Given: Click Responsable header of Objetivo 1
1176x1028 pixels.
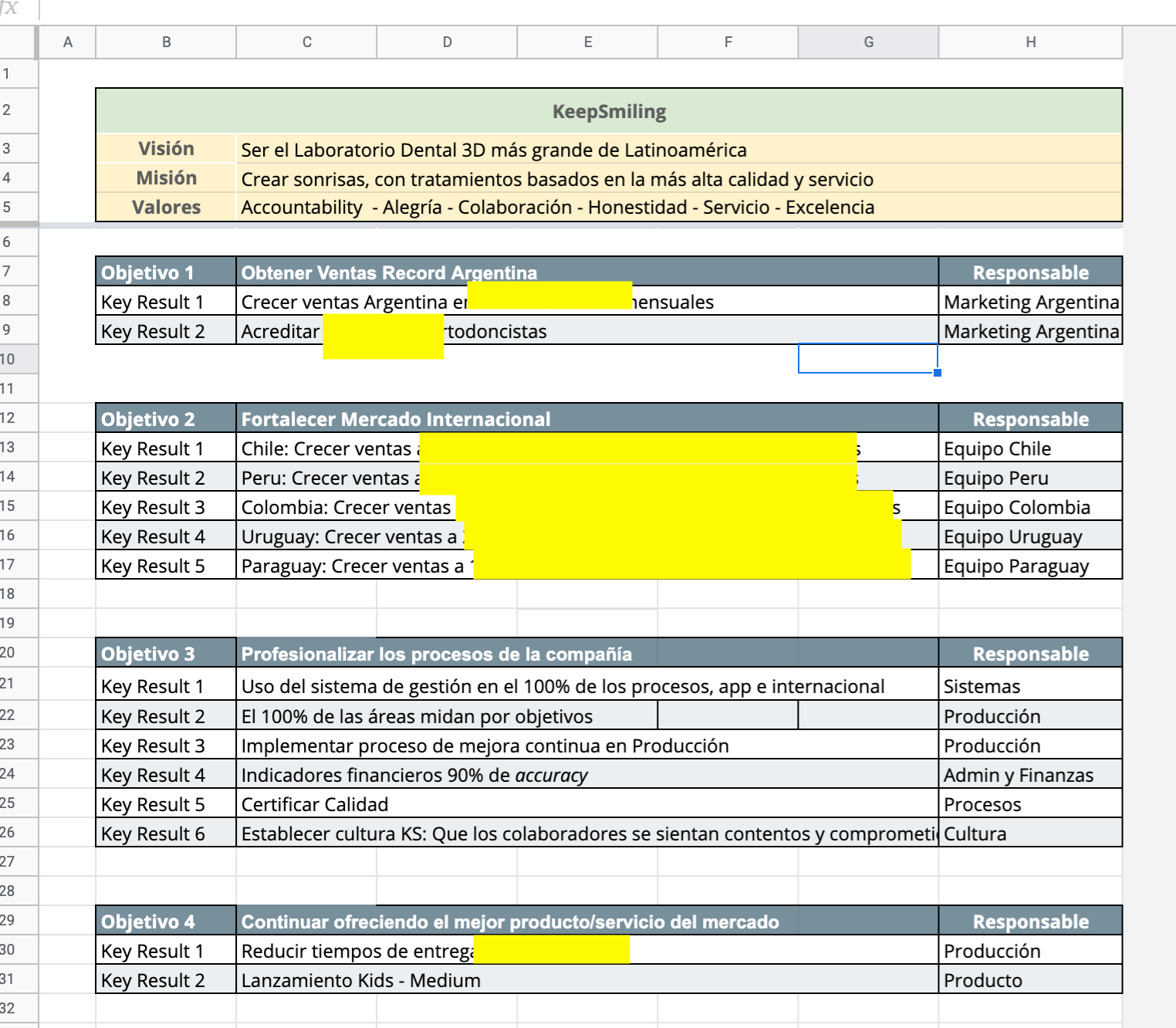Looking at the screenshot, I should coord(1030,272).
